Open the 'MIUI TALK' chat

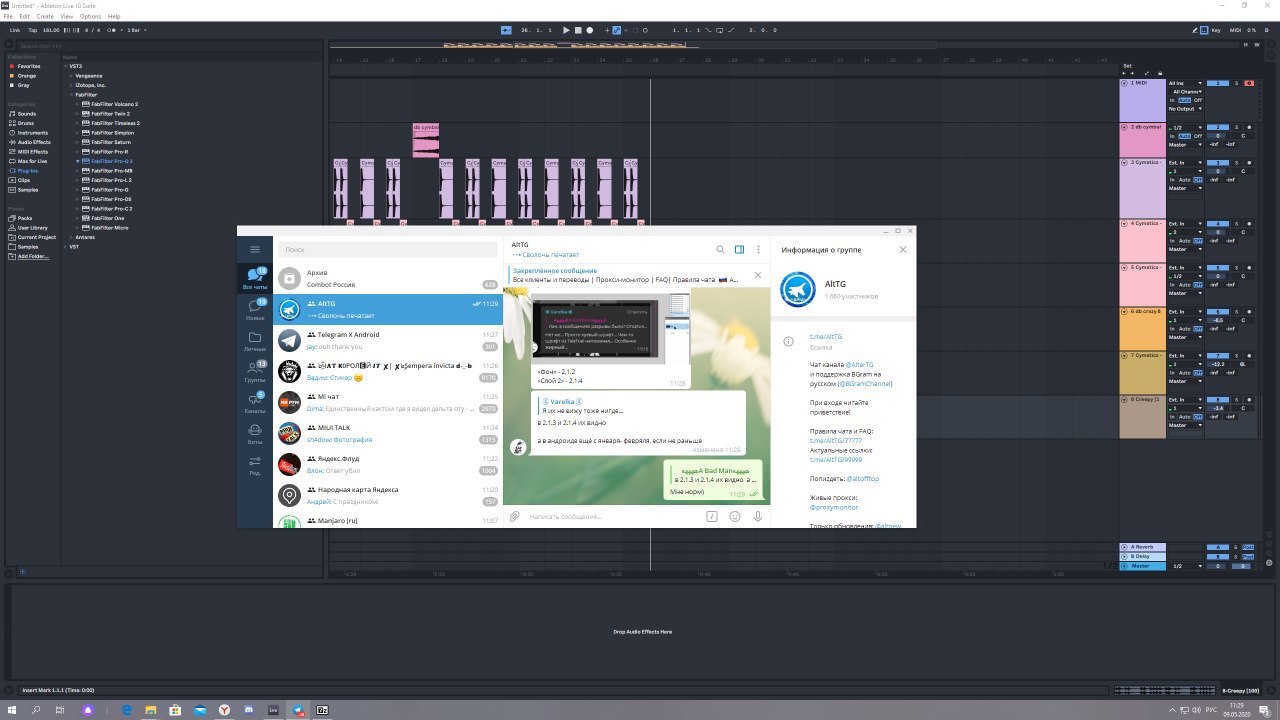tap(388, 433)
